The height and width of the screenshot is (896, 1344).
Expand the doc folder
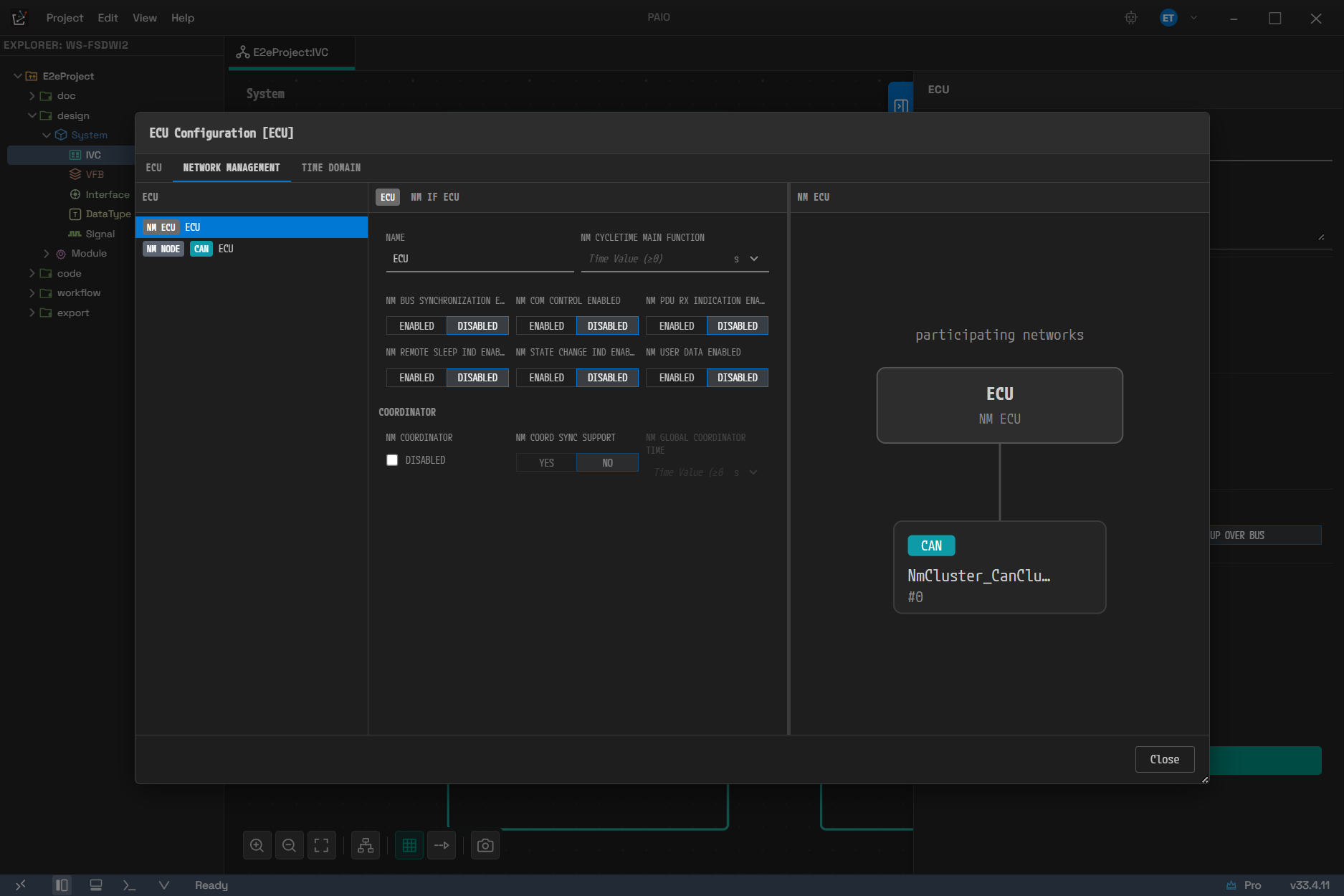(32, 95)
